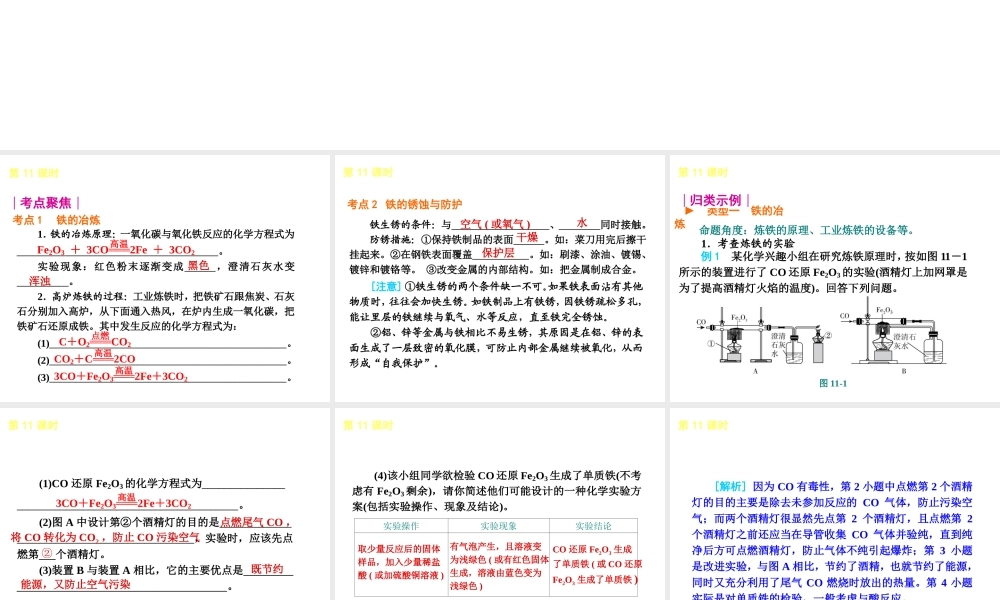
Task: Click the table cell starting 取少量反应后的固体
Action: tap(401, 562)
